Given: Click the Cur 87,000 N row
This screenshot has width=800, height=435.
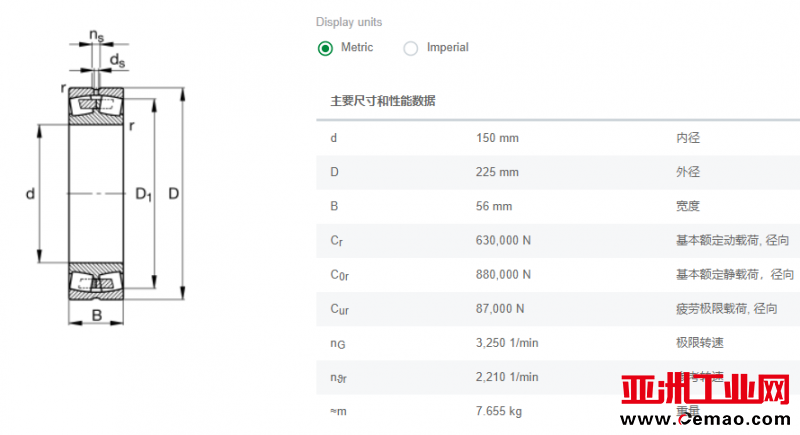Looking at the screenshot, I should (x=558, y=309).
